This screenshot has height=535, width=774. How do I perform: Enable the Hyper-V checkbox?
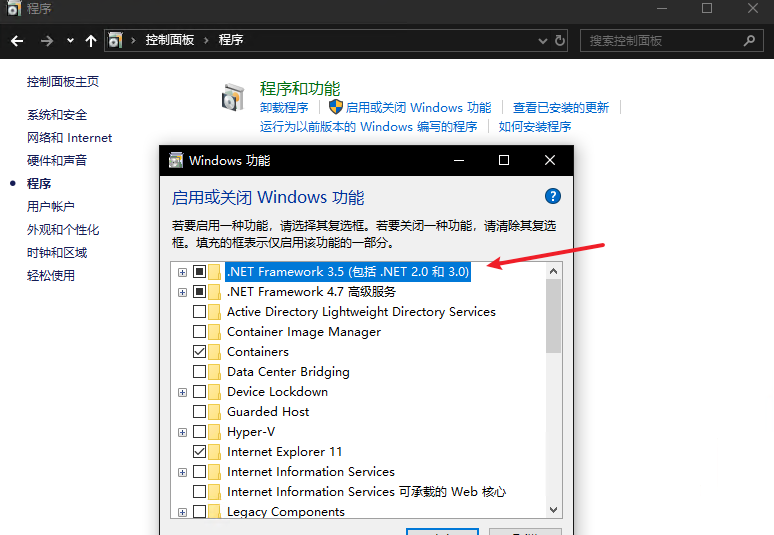(200, 432)
